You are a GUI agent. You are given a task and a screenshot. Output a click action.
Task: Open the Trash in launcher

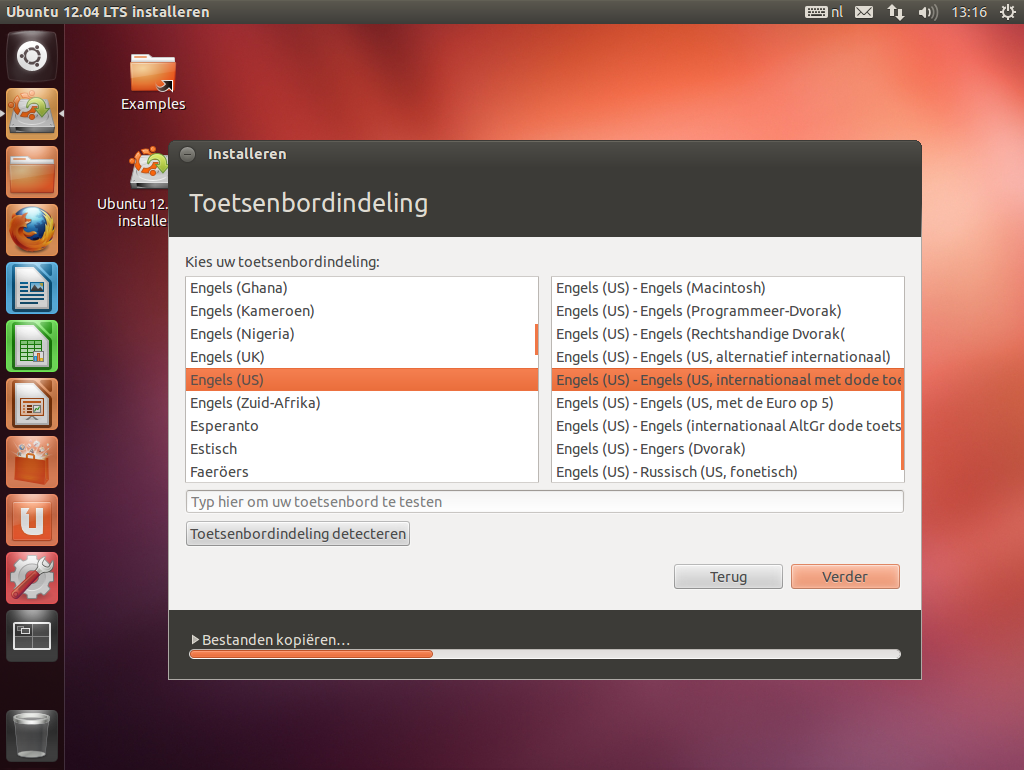coord(32,736)
